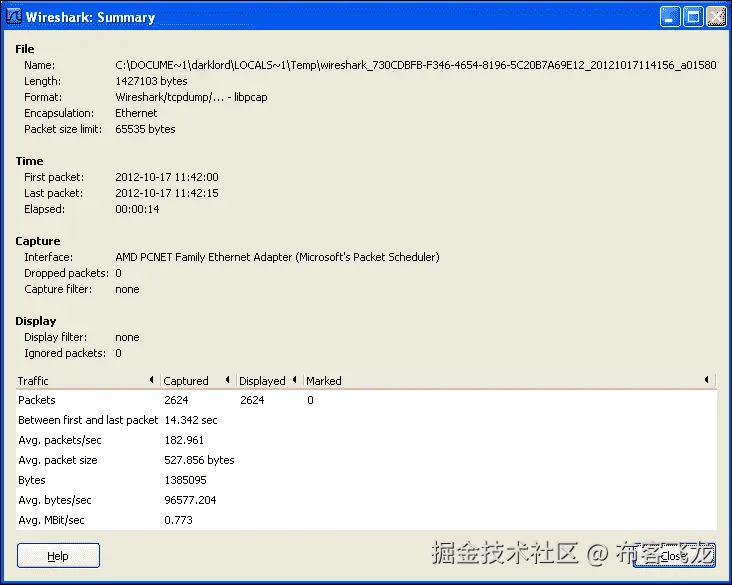
Task: Select the 14.342 sec value
Action: [x=191, y=420]
